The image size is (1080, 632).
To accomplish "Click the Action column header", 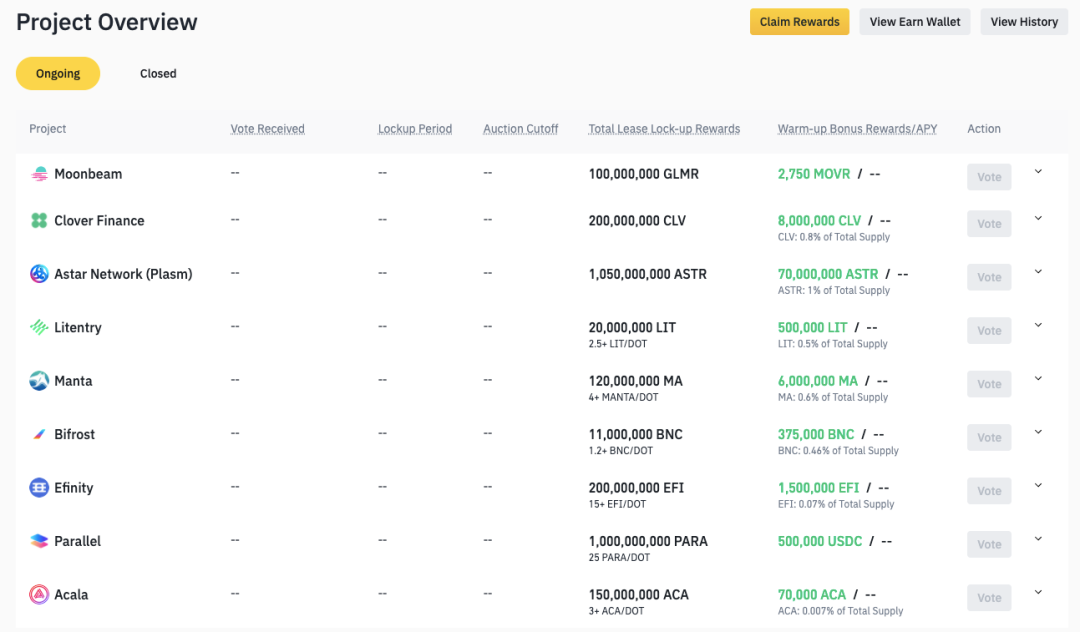I will [984, 129].
